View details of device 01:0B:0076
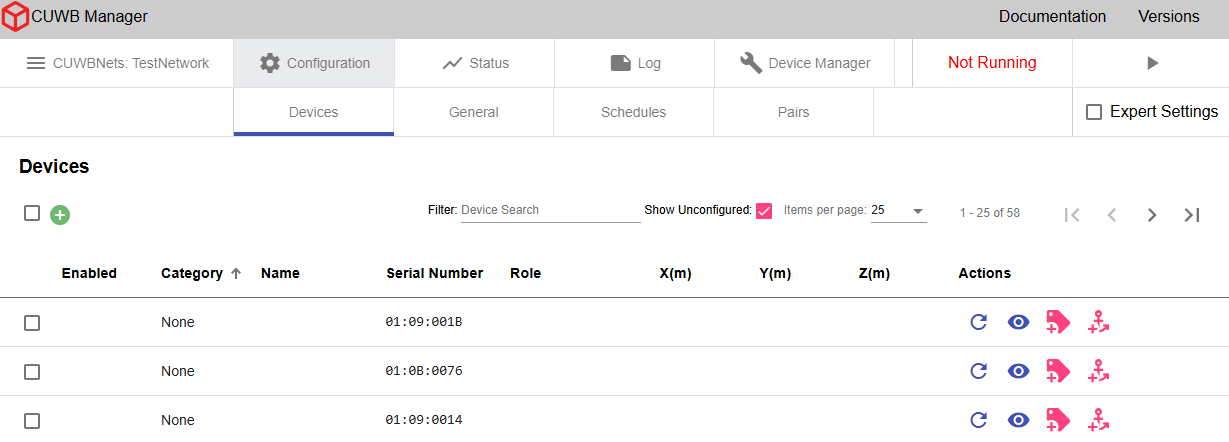The height and width of the screenshot is (442, 1229). (x=1018, y=371)
